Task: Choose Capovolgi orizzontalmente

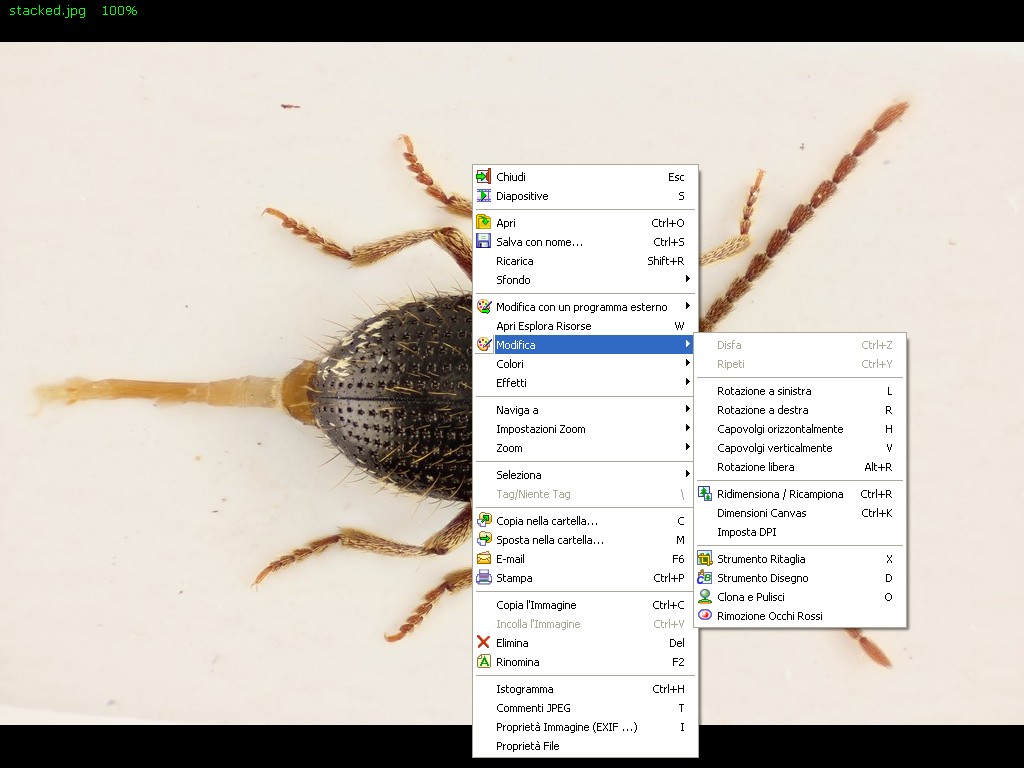Action: point(780,429)
